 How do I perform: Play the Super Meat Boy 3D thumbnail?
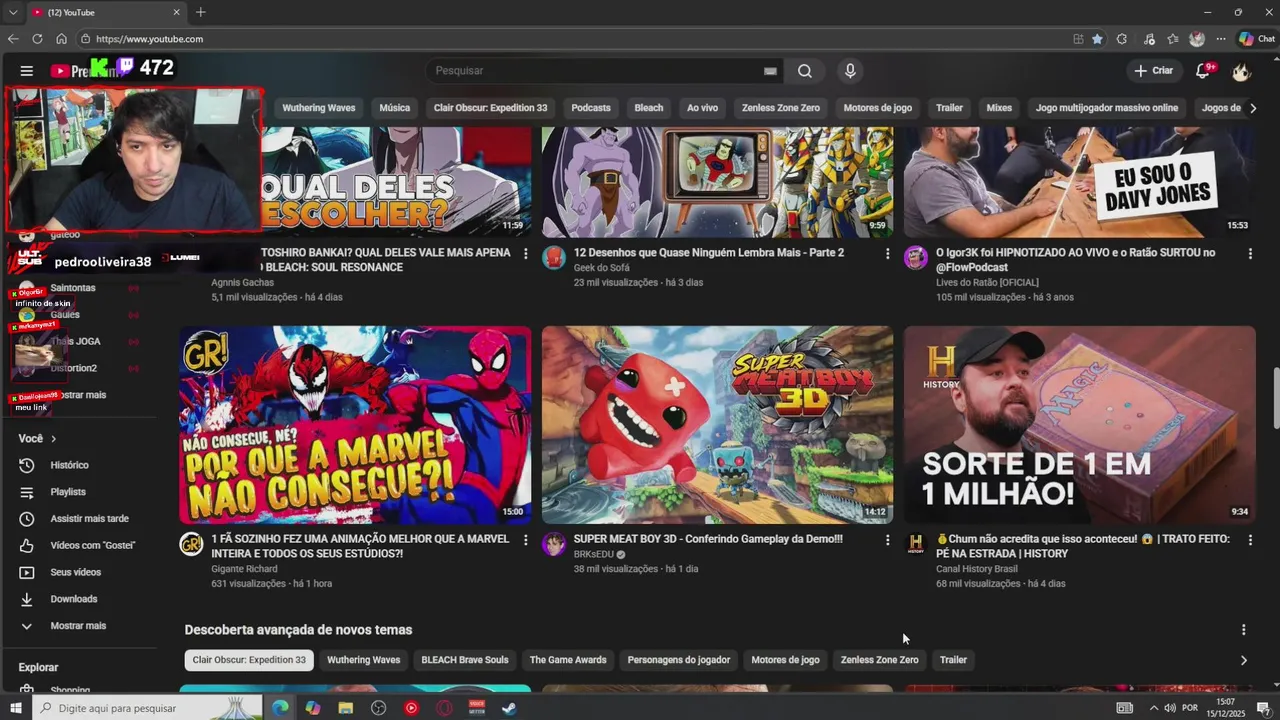tap(718, 425)
